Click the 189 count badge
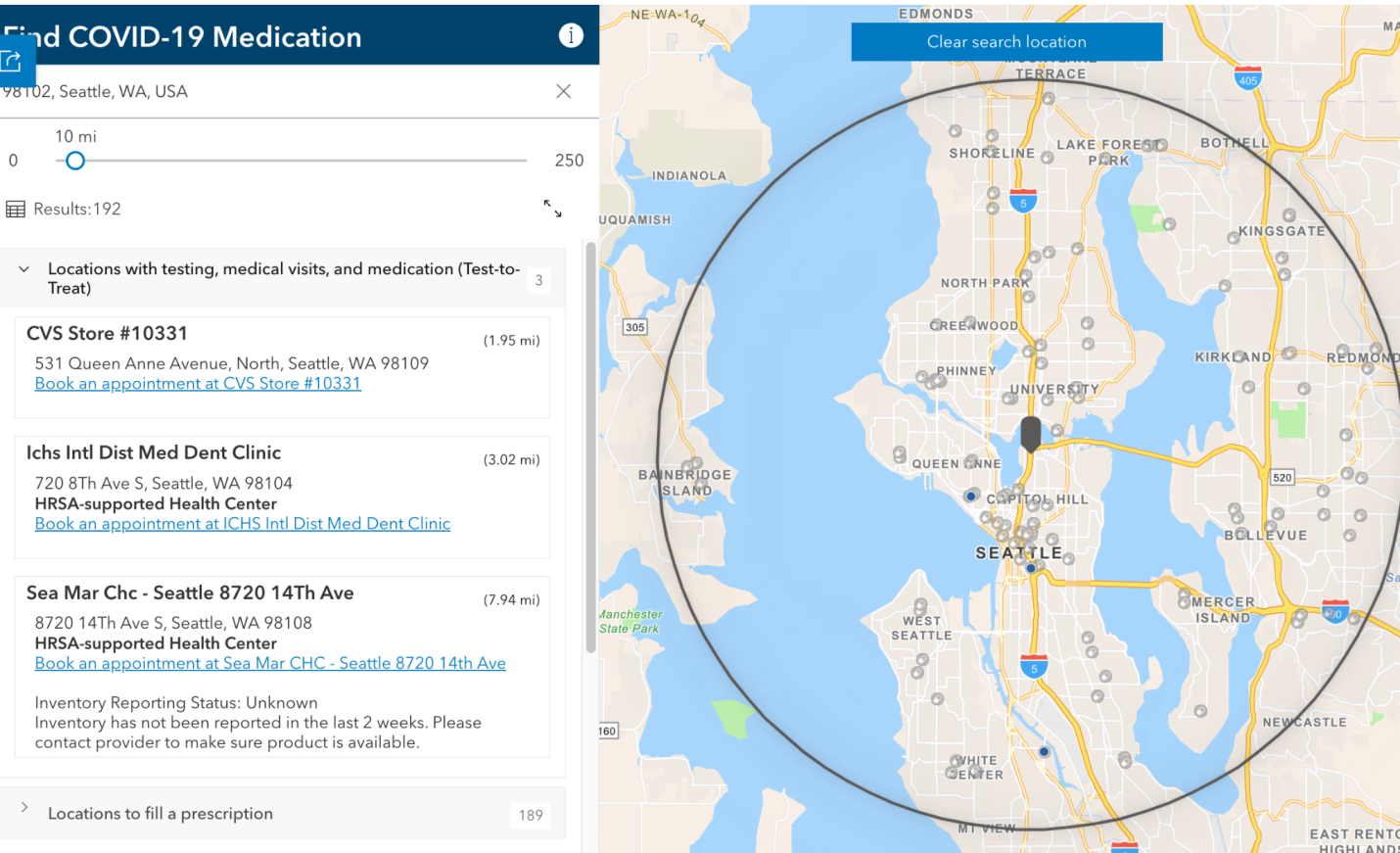This screenshot has width=1400, height=853. pyautogui.click(x=531, y=815)
